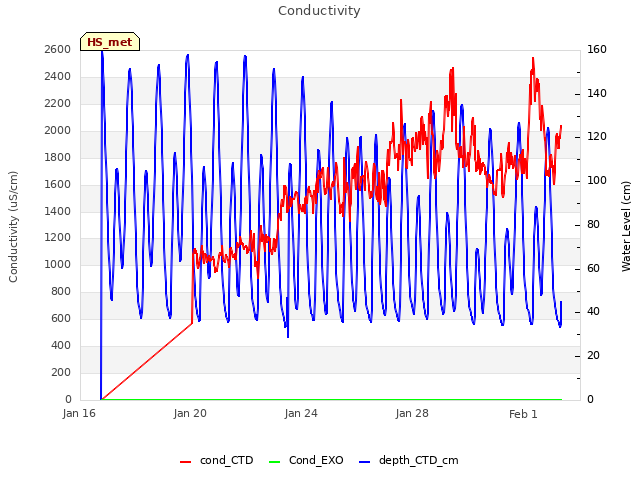The width and height of the screenshot is (640, 480).
Task: Click the Water Level (cm) axis title
Action: 626,227
